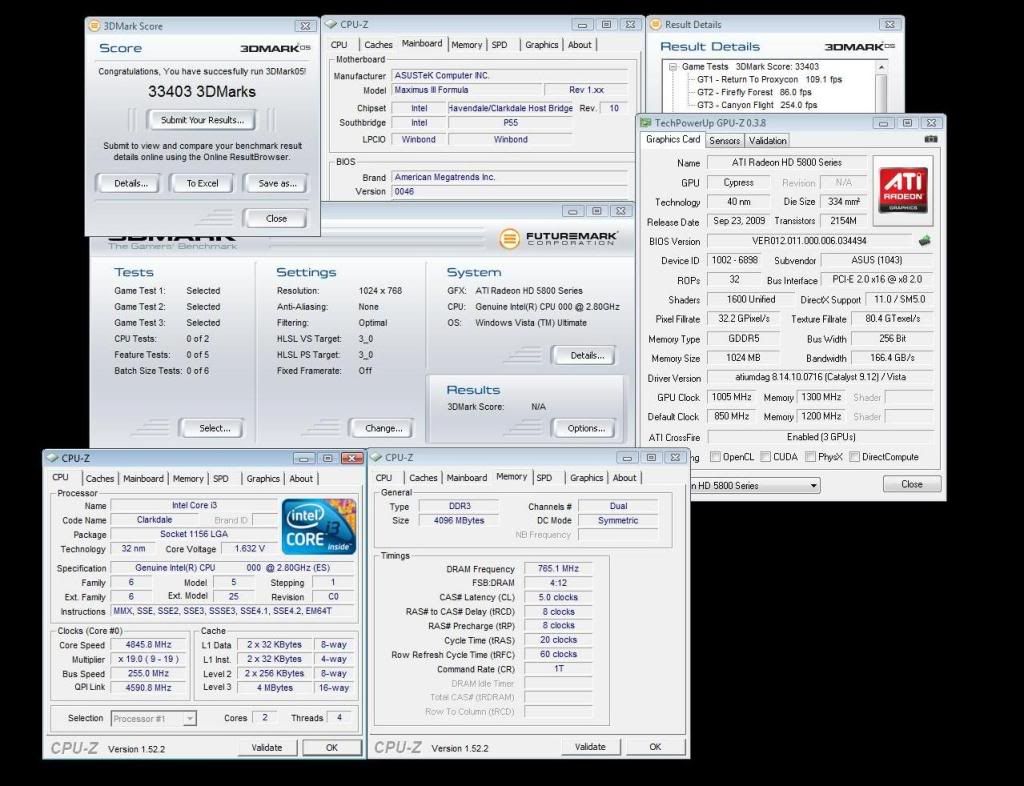1024x786 pixels.
Task: Click the Close button in GPU-Z
Action: click(x=912, y=484)
